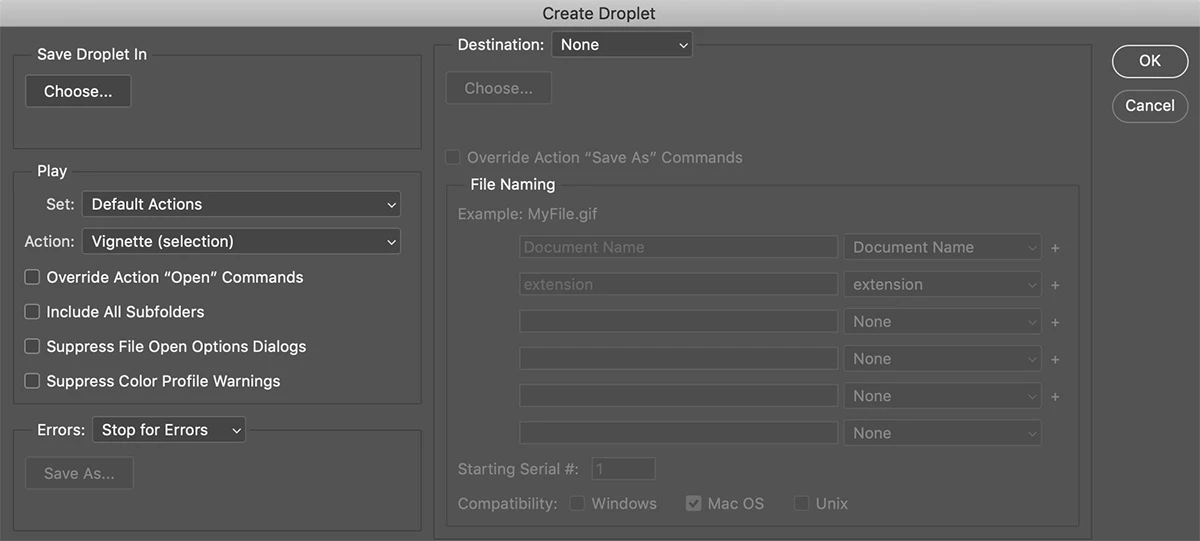Click the Save As button under Errors

tap(79, 473)
